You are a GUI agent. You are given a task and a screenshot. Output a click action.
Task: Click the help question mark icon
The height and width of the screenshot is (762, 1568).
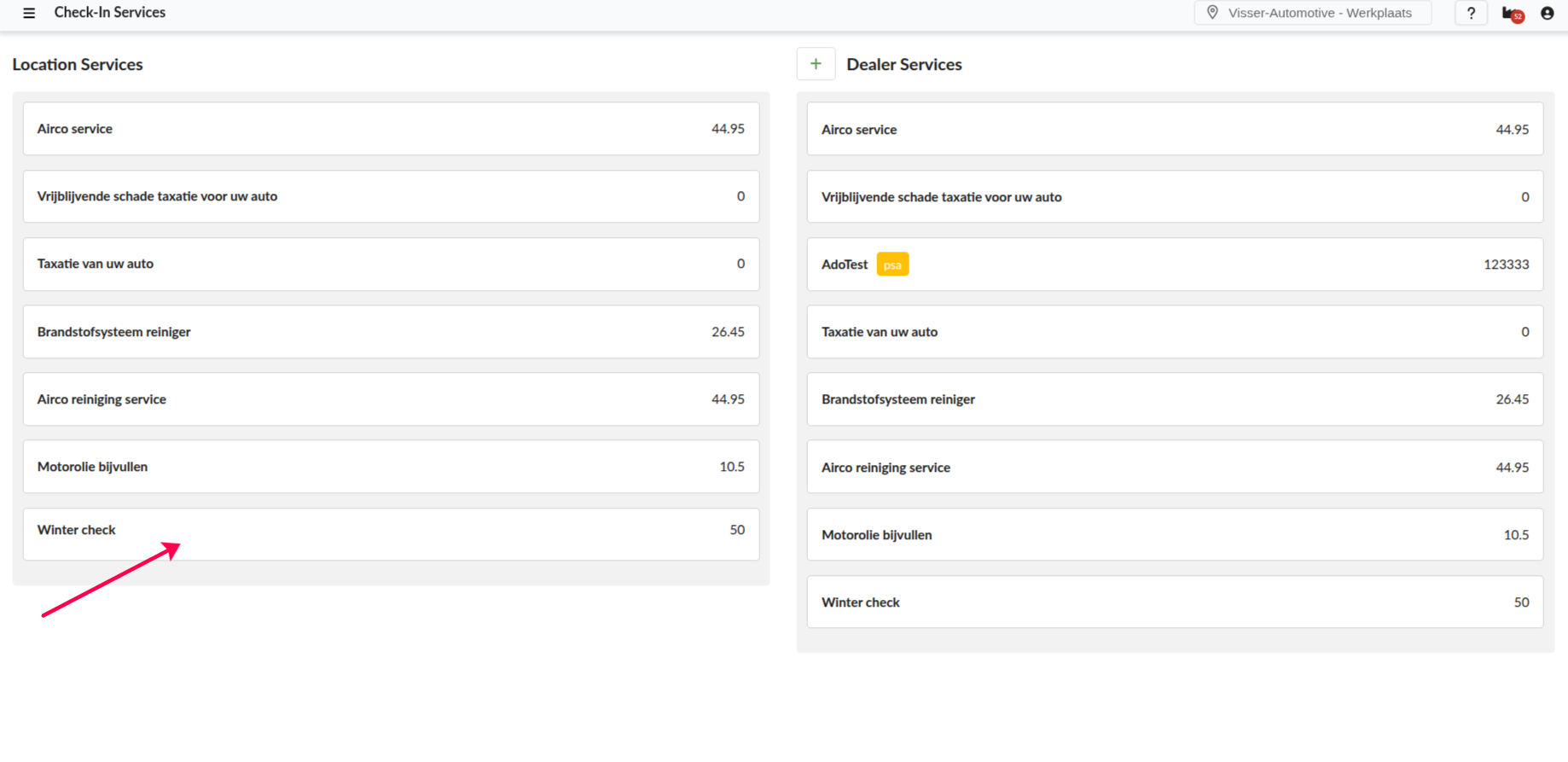pos(1471,13)
